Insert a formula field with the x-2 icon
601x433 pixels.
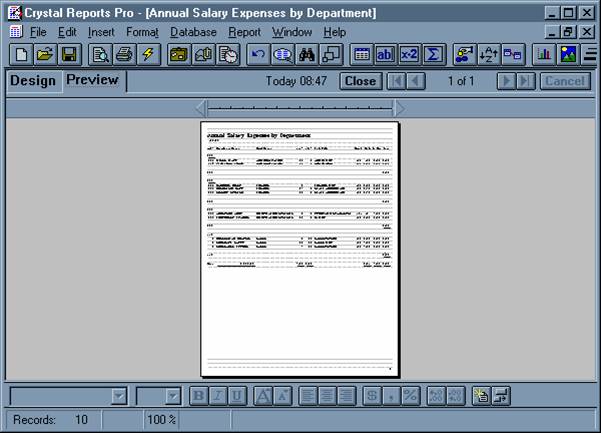(409, 54)
